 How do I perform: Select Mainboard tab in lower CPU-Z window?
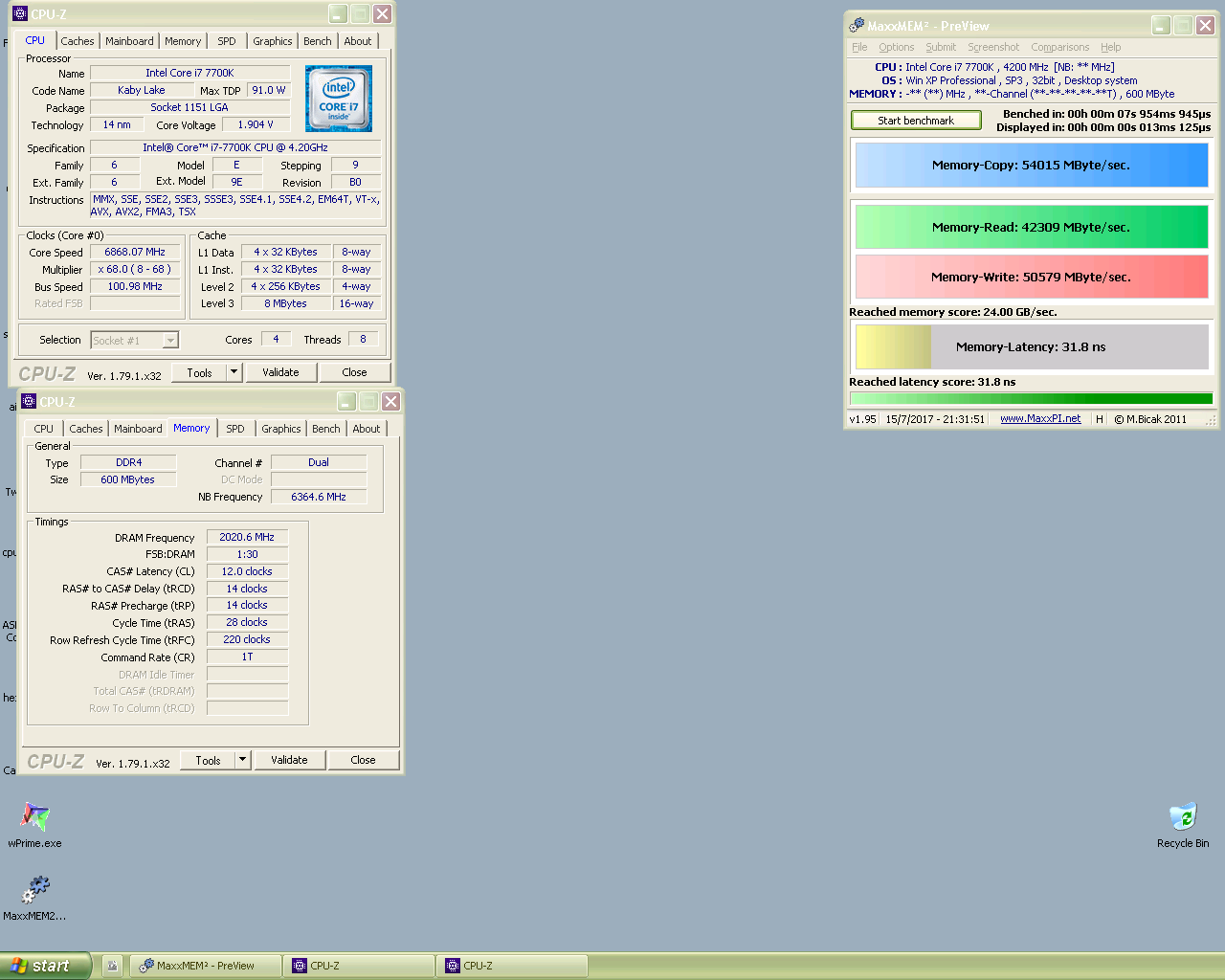138,429
